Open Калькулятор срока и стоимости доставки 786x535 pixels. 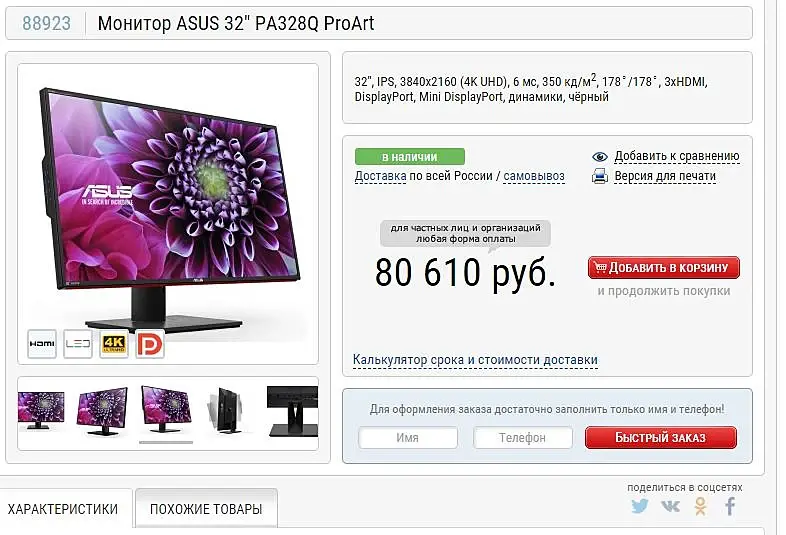coord(475,360)
